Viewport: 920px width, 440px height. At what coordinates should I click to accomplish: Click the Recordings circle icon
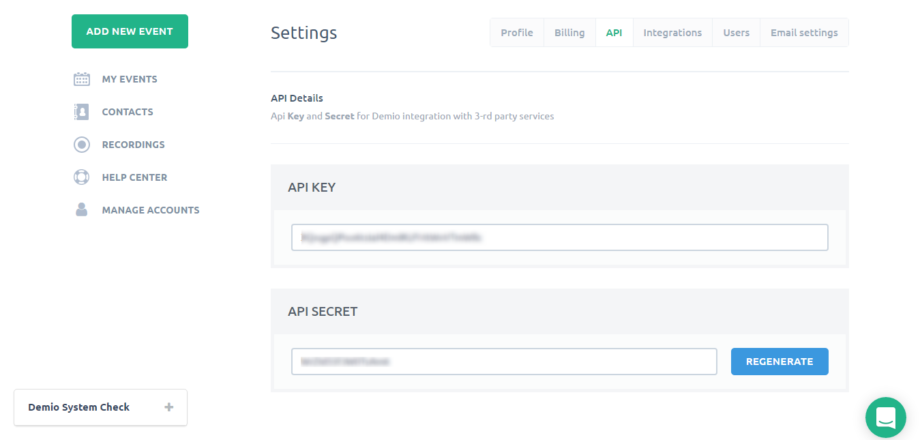(82, 145)
